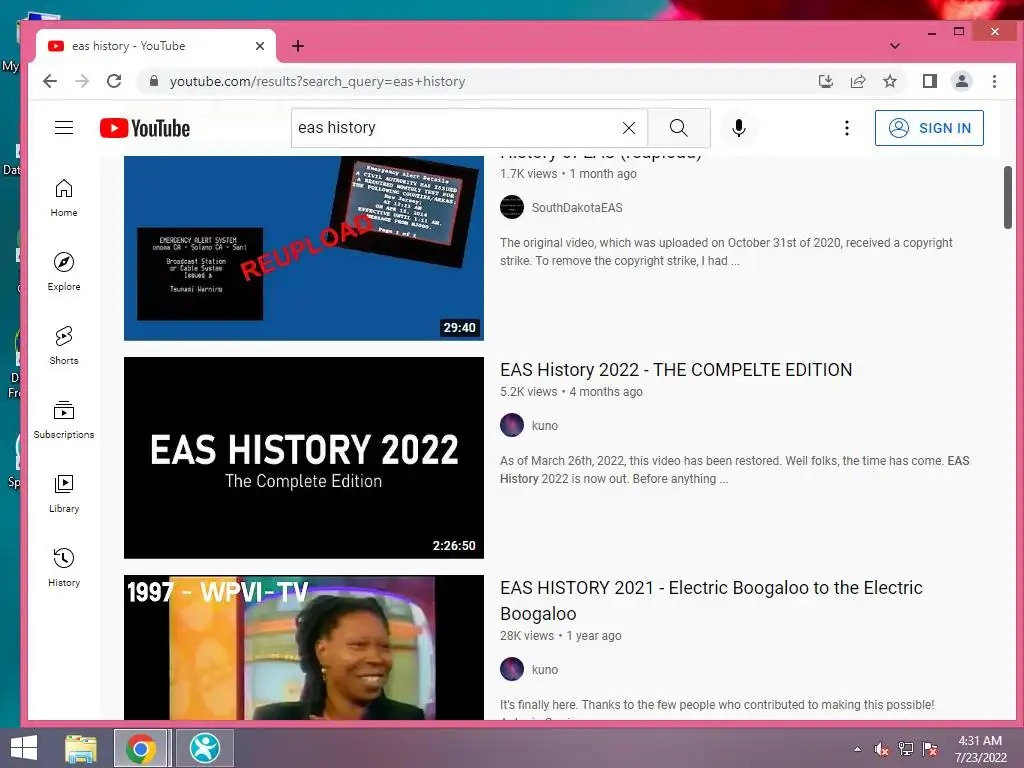
Task: Open the EAS HISTORY 2022 thumbnail
Action: point(304,458)
